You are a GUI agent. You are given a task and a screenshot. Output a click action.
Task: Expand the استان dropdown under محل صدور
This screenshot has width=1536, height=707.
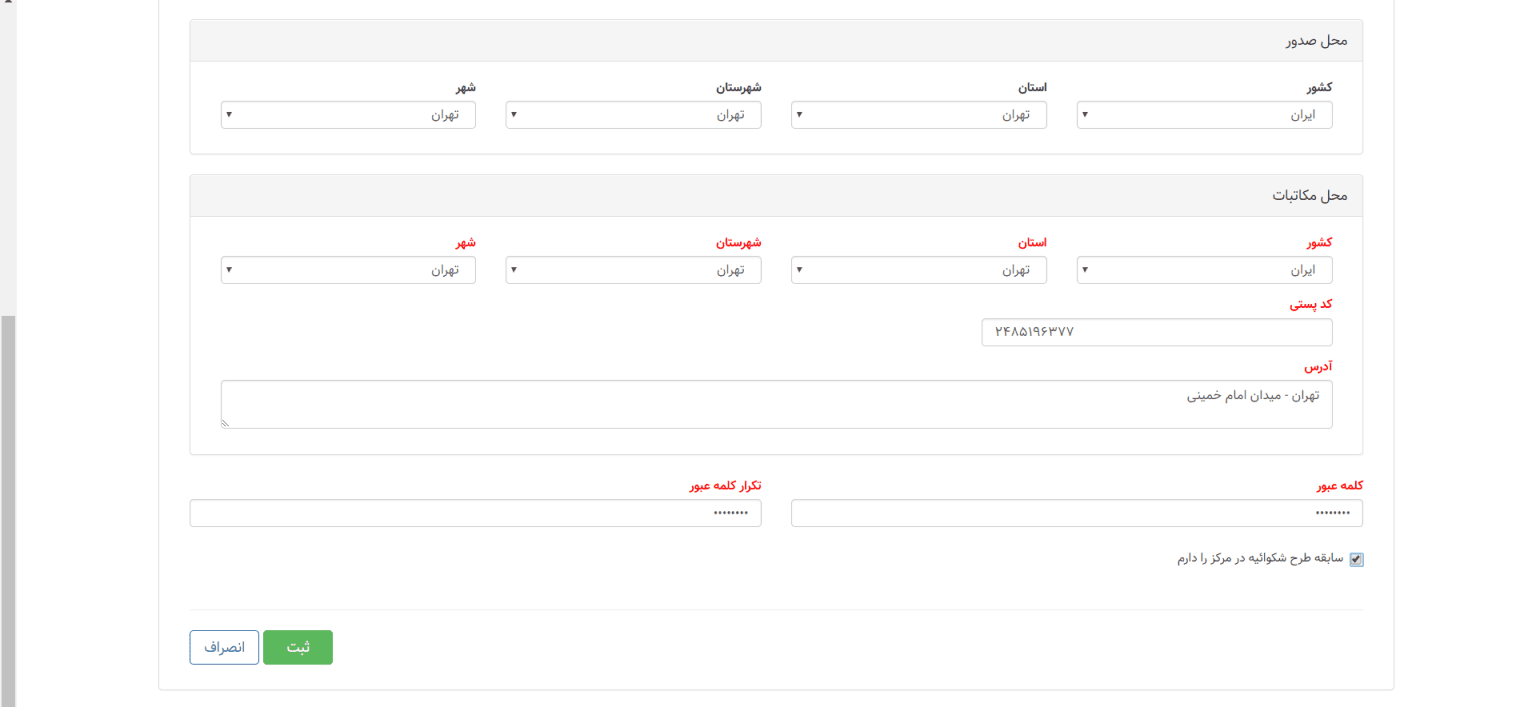click(918, 115)
